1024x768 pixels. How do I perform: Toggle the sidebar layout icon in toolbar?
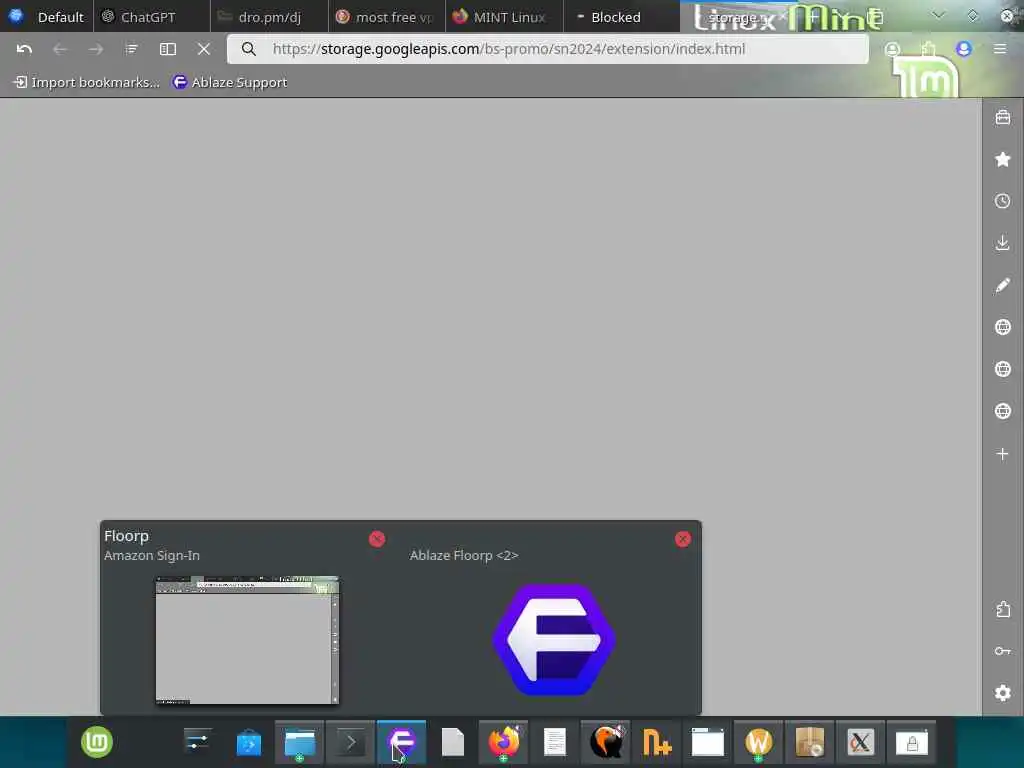click(168, 49)
